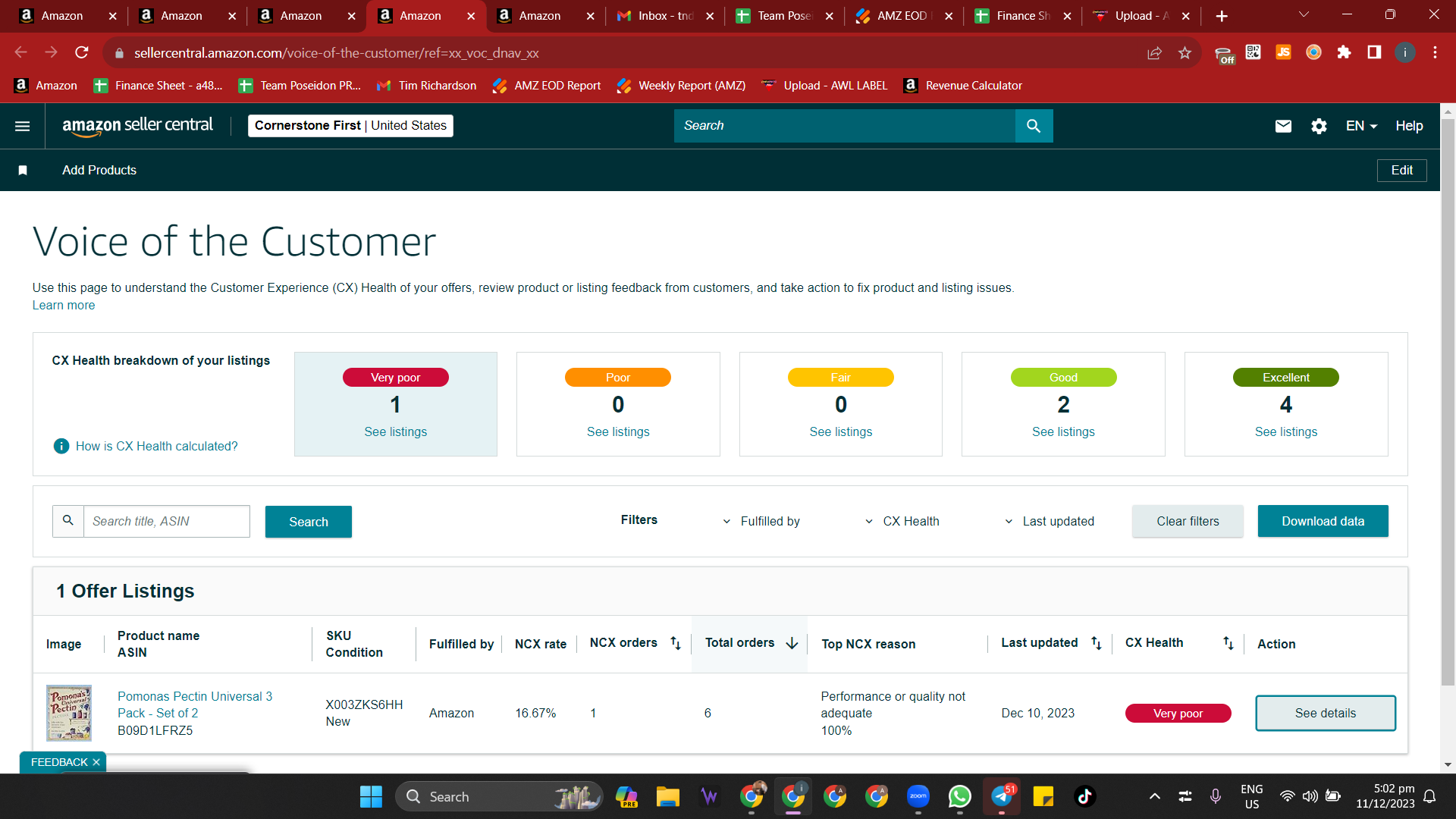Show hidden system tray icons

tap(1154, 796)
